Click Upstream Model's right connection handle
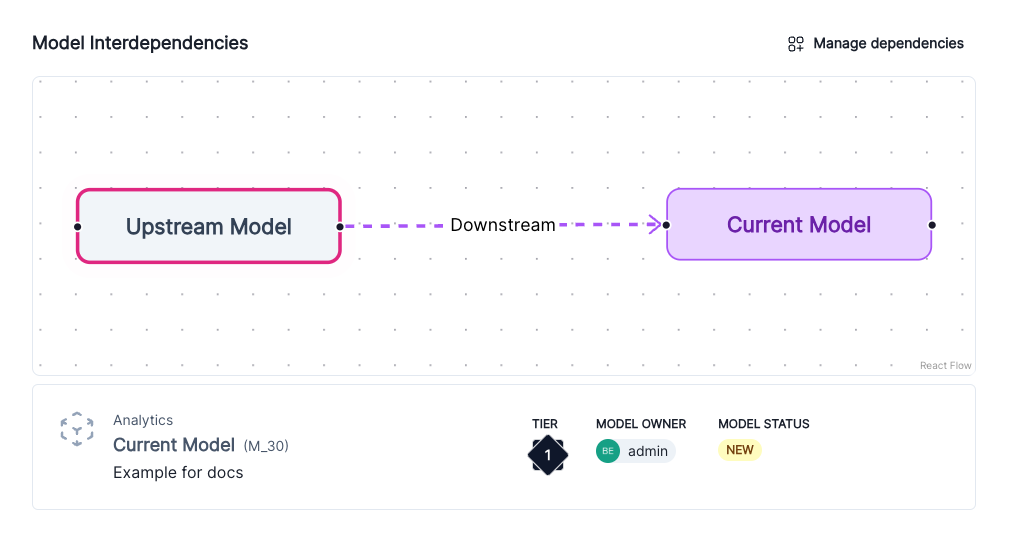Image resolution: width=1011 pixels, height=543 pixels. [340, 226]
